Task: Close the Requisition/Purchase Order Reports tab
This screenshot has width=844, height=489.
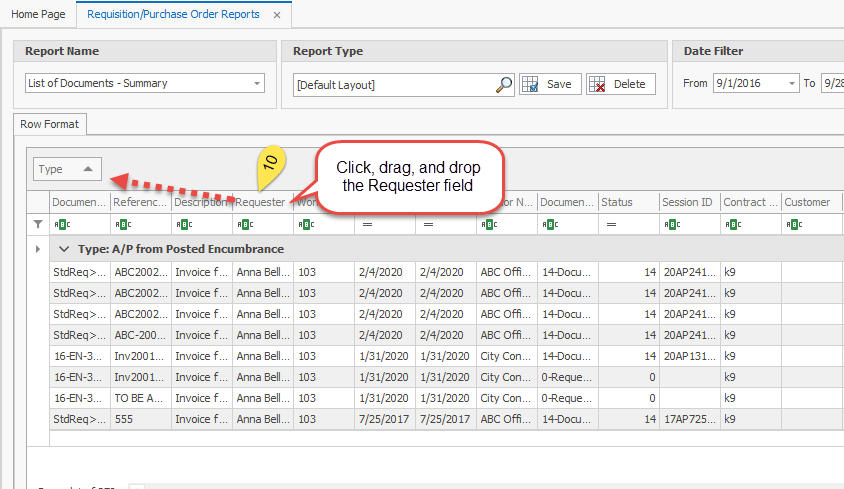Action: click(x=277, y=15)
